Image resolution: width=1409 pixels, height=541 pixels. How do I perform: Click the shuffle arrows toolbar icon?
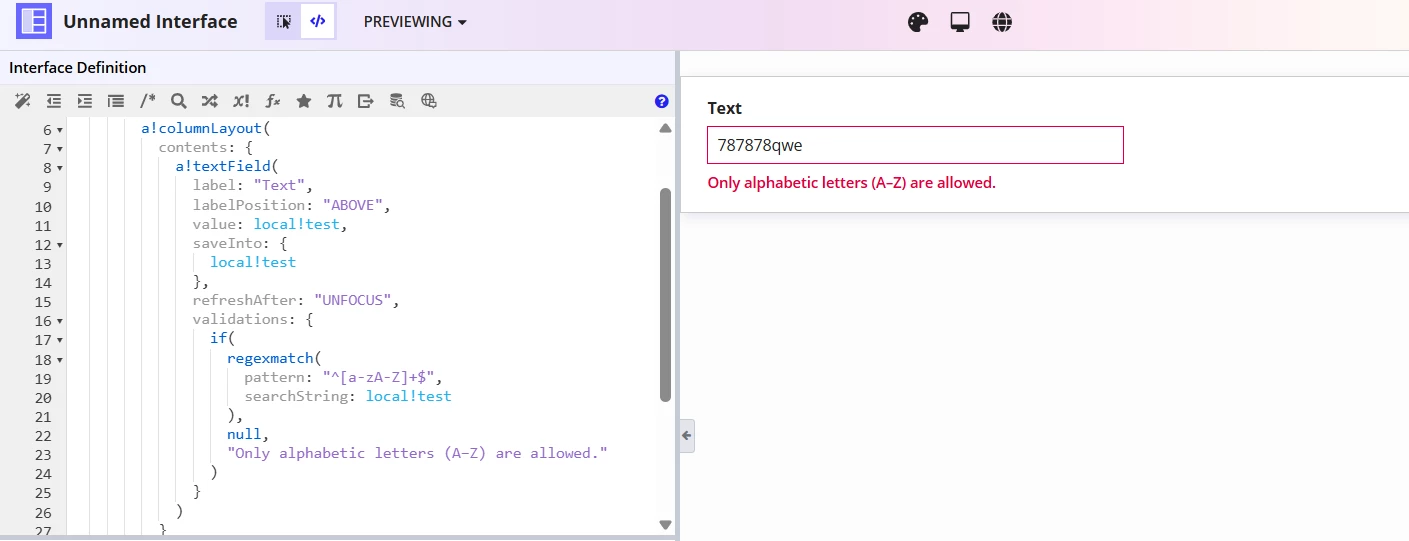(x=209, y=101)
